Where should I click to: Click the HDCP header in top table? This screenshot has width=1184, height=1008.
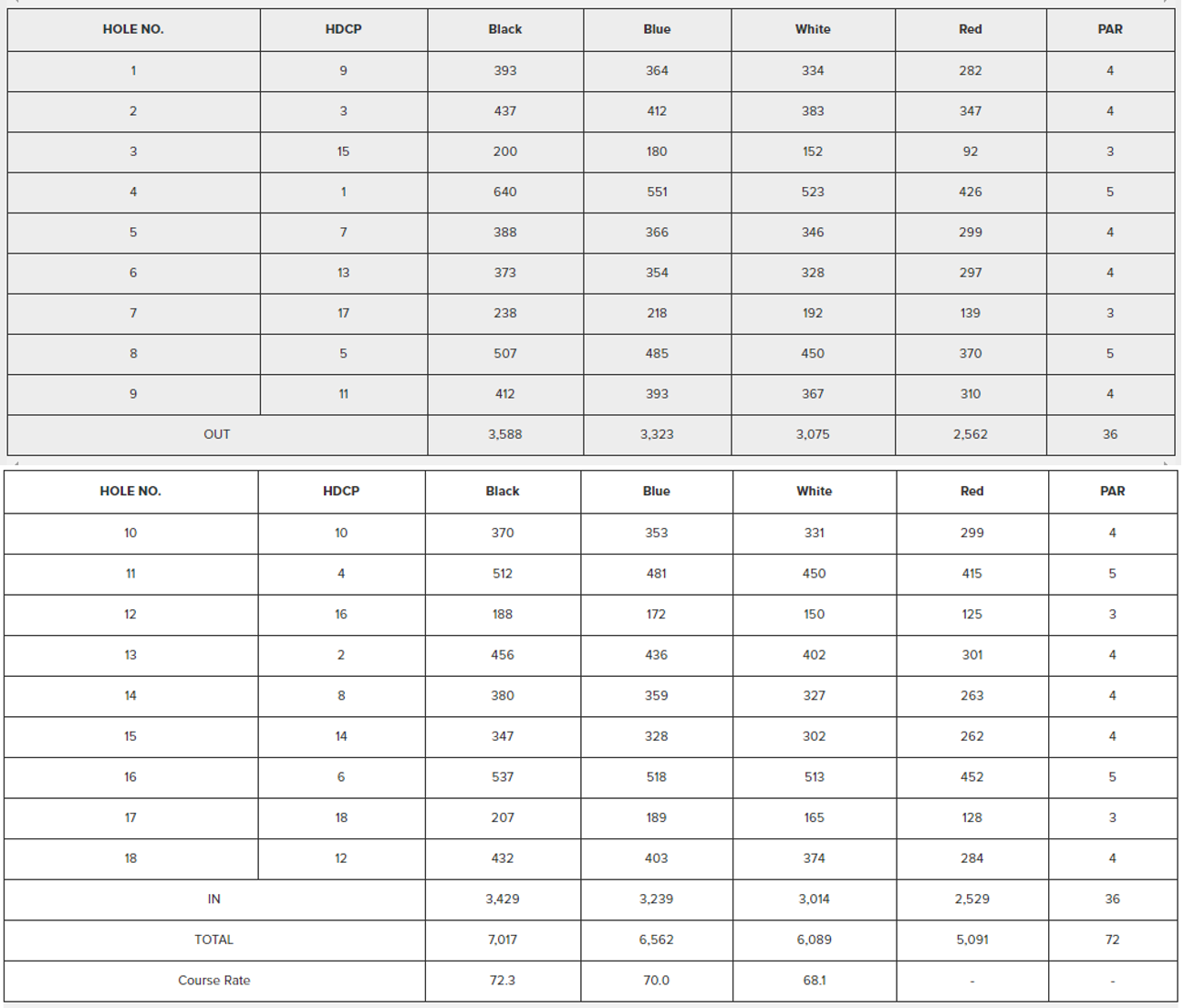343,29
